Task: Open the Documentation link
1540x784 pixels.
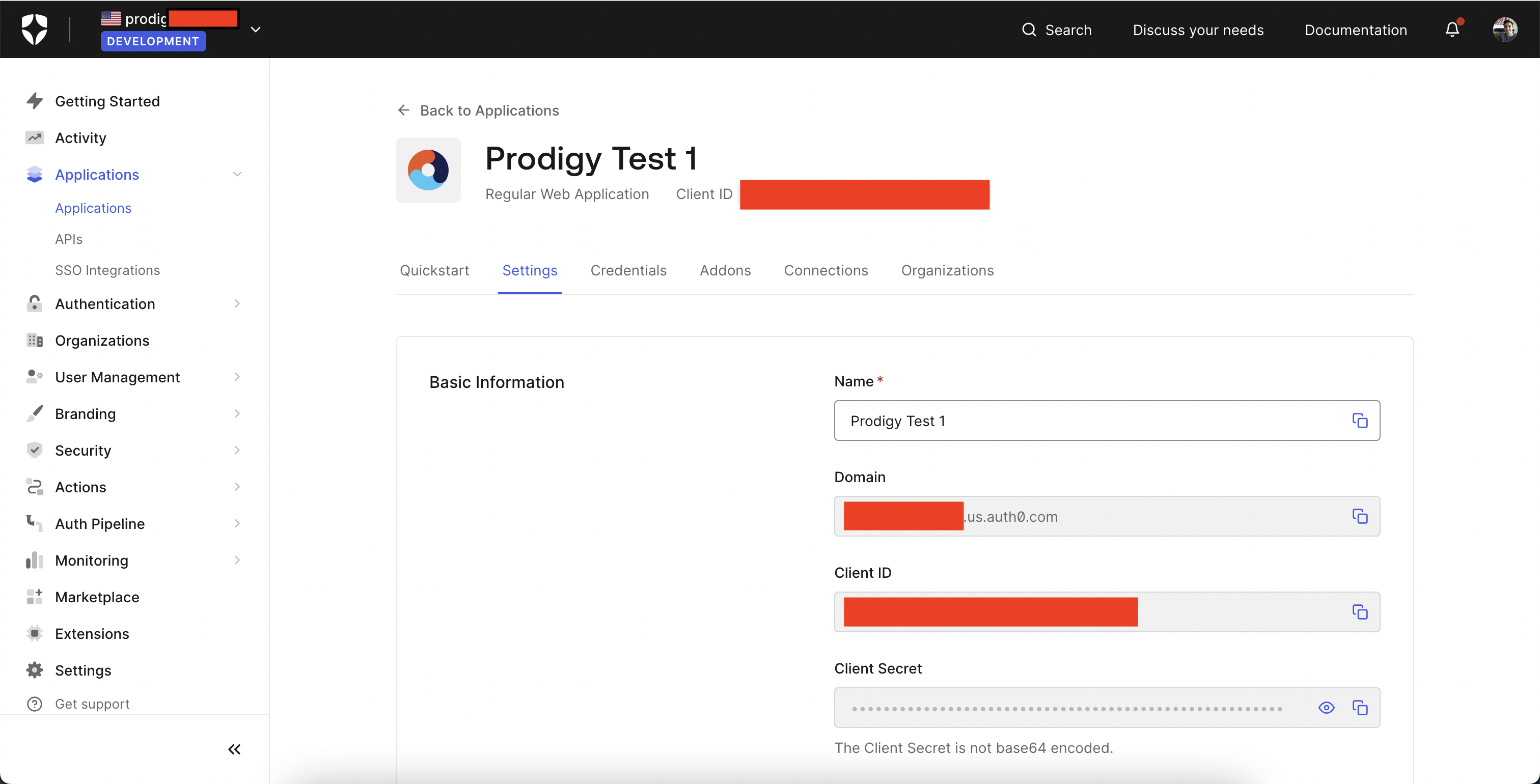Action: point(1355,30)
